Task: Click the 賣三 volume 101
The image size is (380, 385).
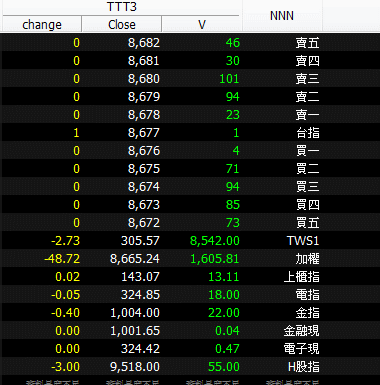Action: 229,79
